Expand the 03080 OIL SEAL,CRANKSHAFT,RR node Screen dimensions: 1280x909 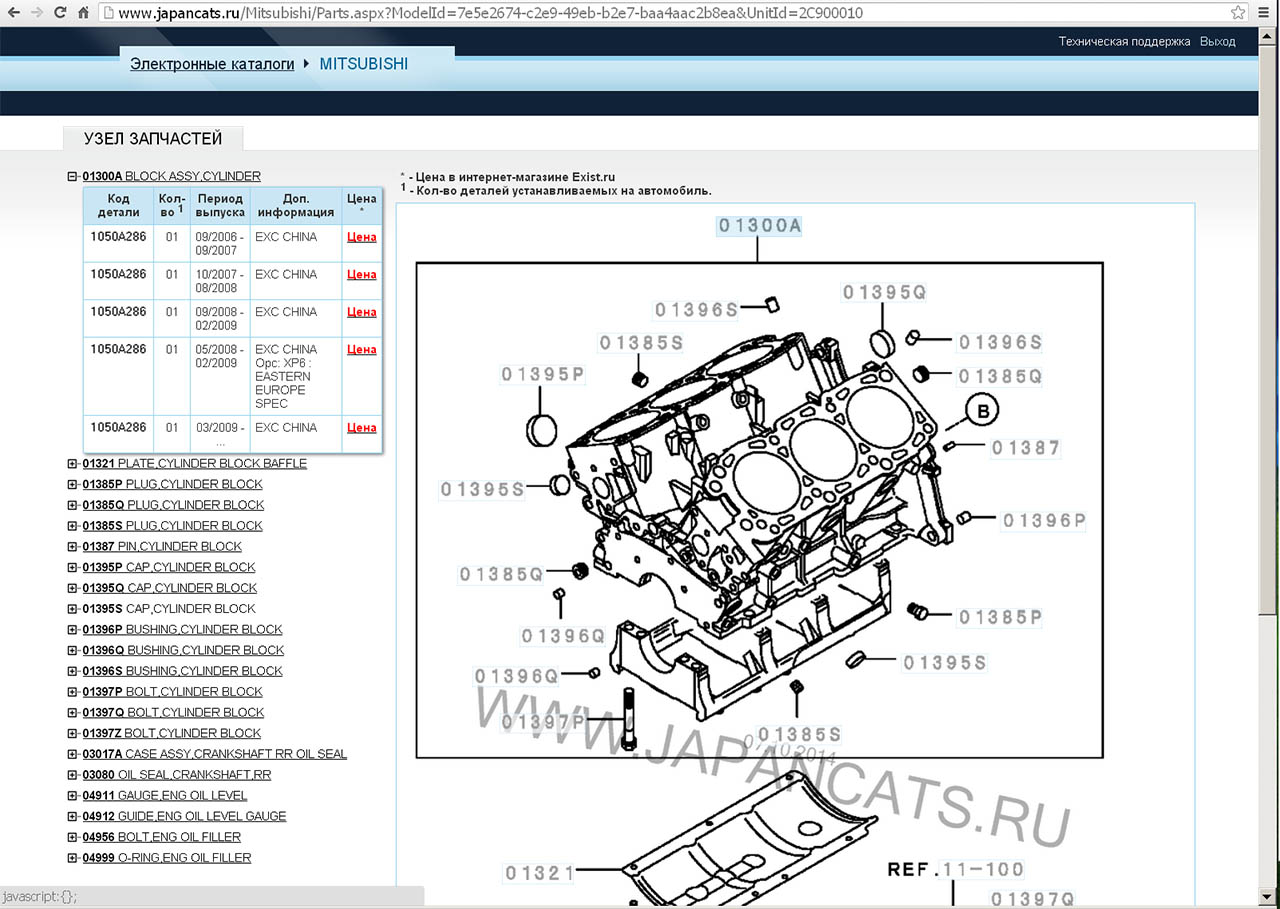tap(72, 775)
